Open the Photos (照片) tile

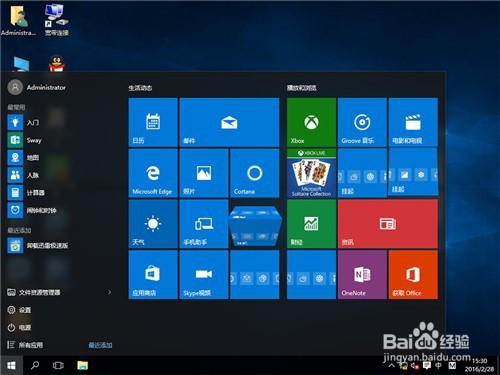coord(204,173)
